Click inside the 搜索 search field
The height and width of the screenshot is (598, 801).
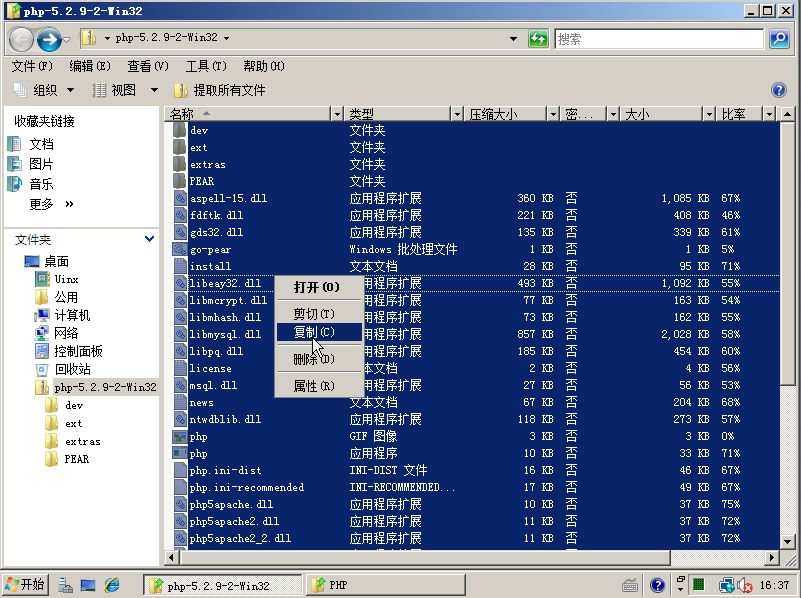659,39
